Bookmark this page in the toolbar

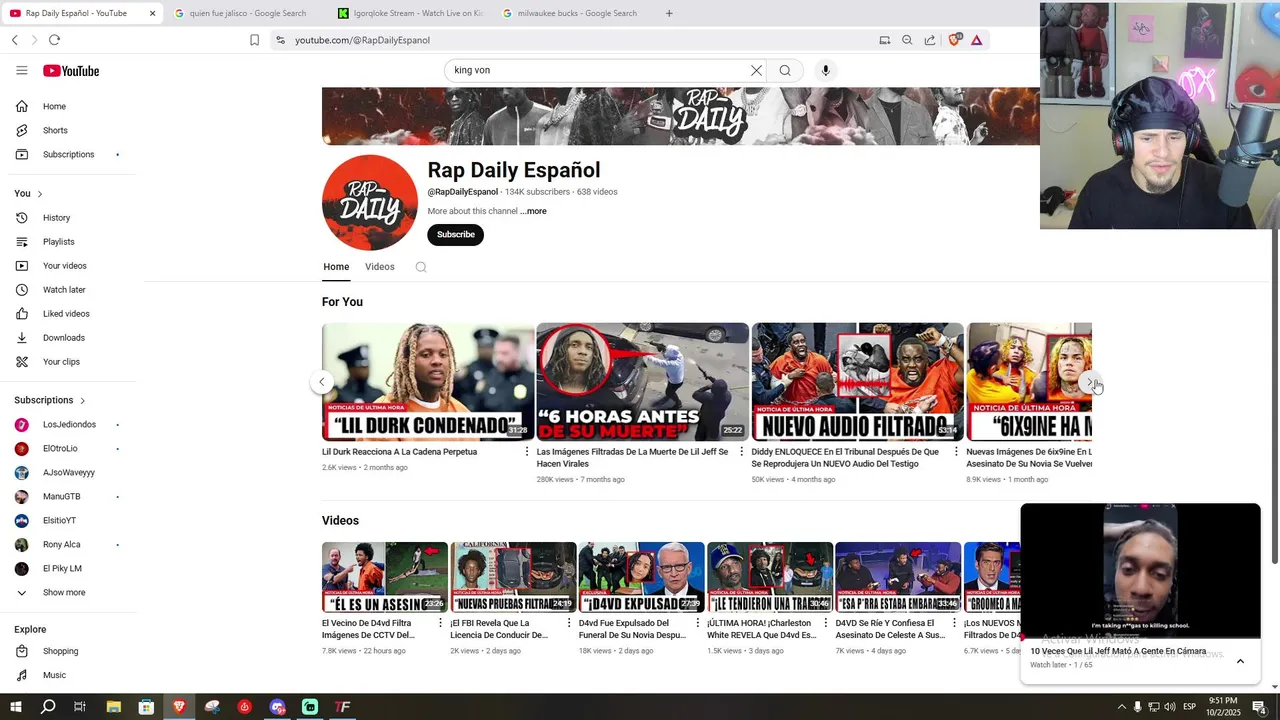point(254,40)
